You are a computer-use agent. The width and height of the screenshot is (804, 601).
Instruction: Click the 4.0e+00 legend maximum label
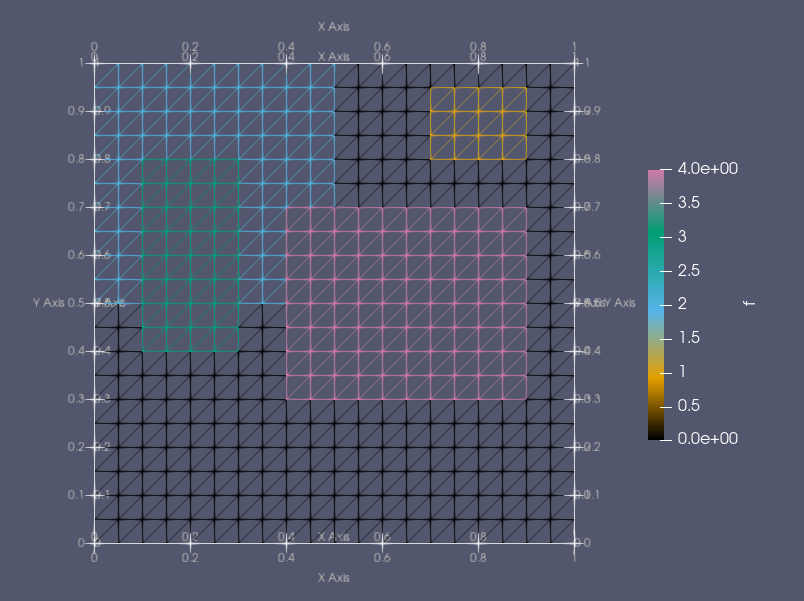click(x=708, y=169)
